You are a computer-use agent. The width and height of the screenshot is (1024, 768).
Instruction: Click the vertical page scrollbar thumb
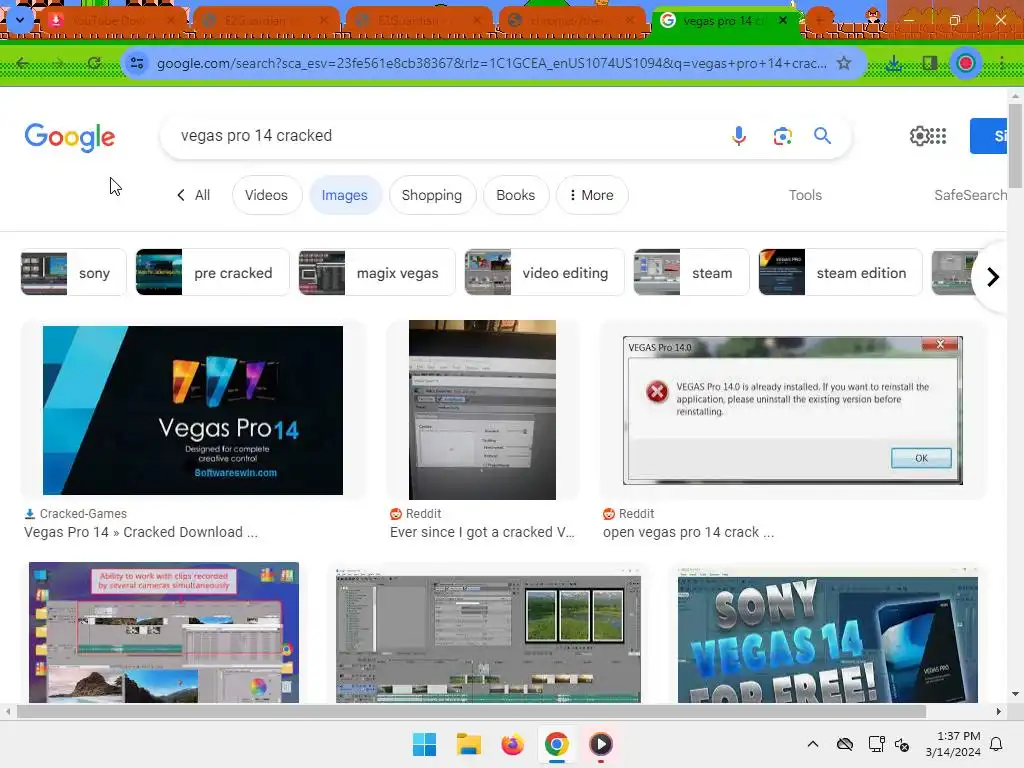point(1015,145)
